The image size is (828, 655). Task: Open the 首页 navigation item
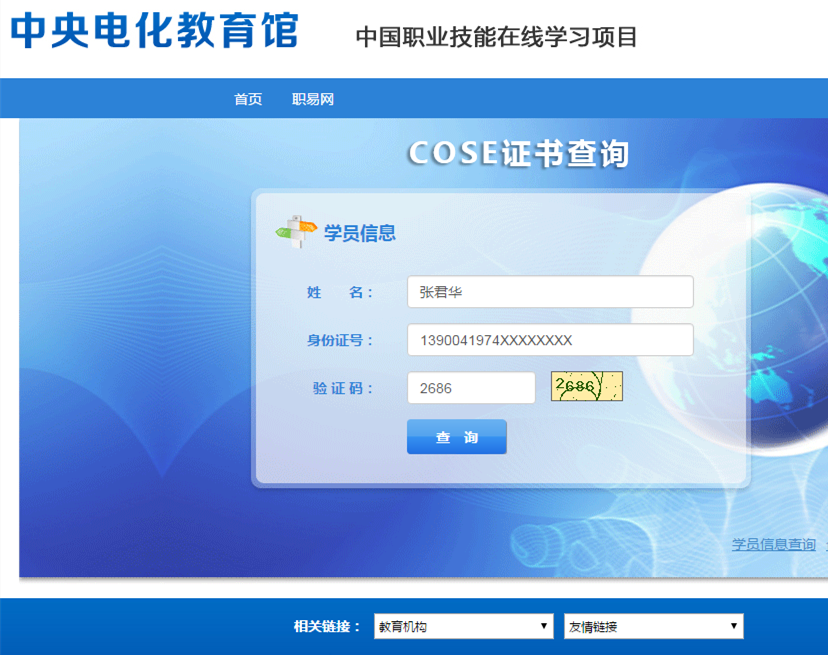coord(248,99)
